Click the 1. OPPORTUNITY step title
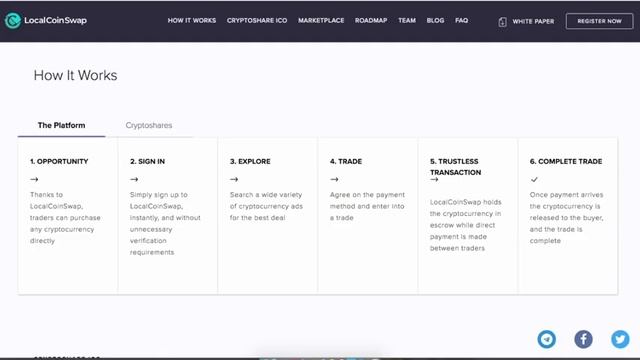Screen dimensions: 640x360 coord(59,162)
